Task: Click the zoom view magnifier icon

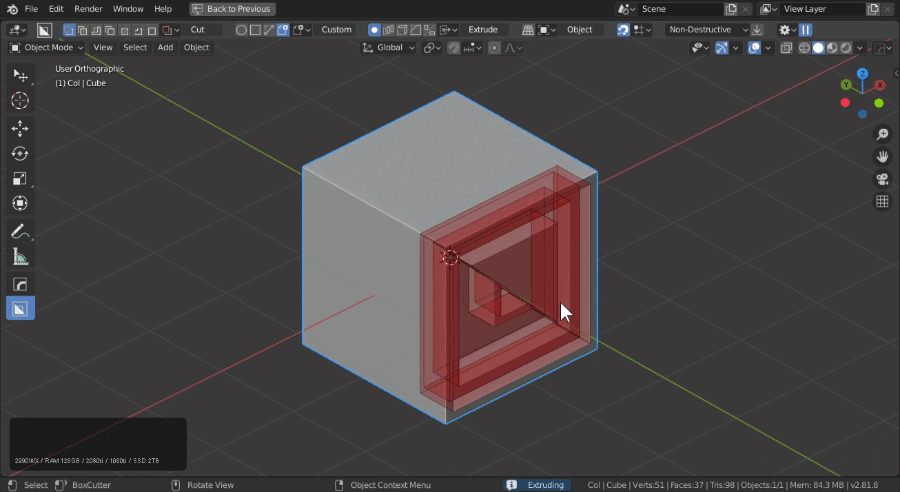Action: click(x=882, y=134)
